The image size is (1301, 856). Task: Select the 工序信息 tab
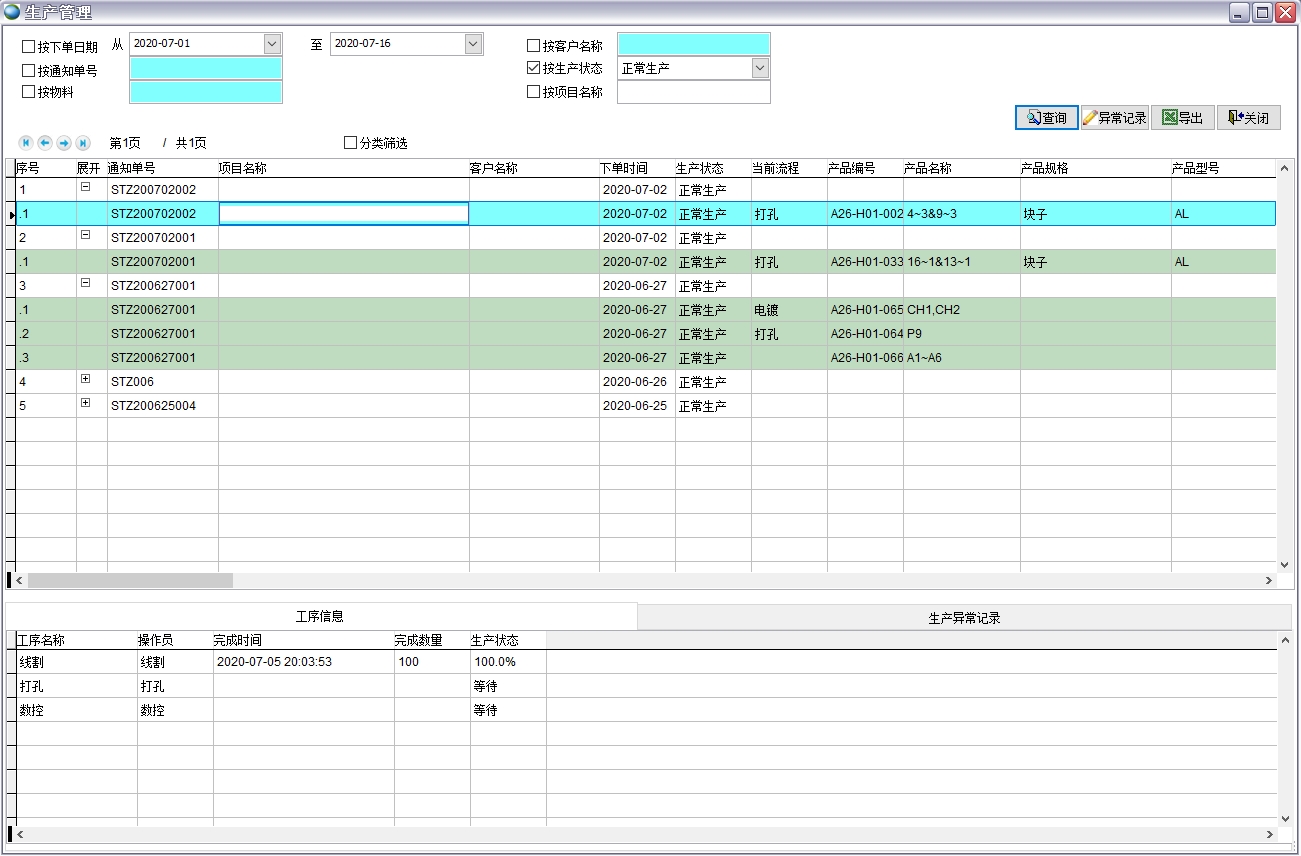pos(320,617)
